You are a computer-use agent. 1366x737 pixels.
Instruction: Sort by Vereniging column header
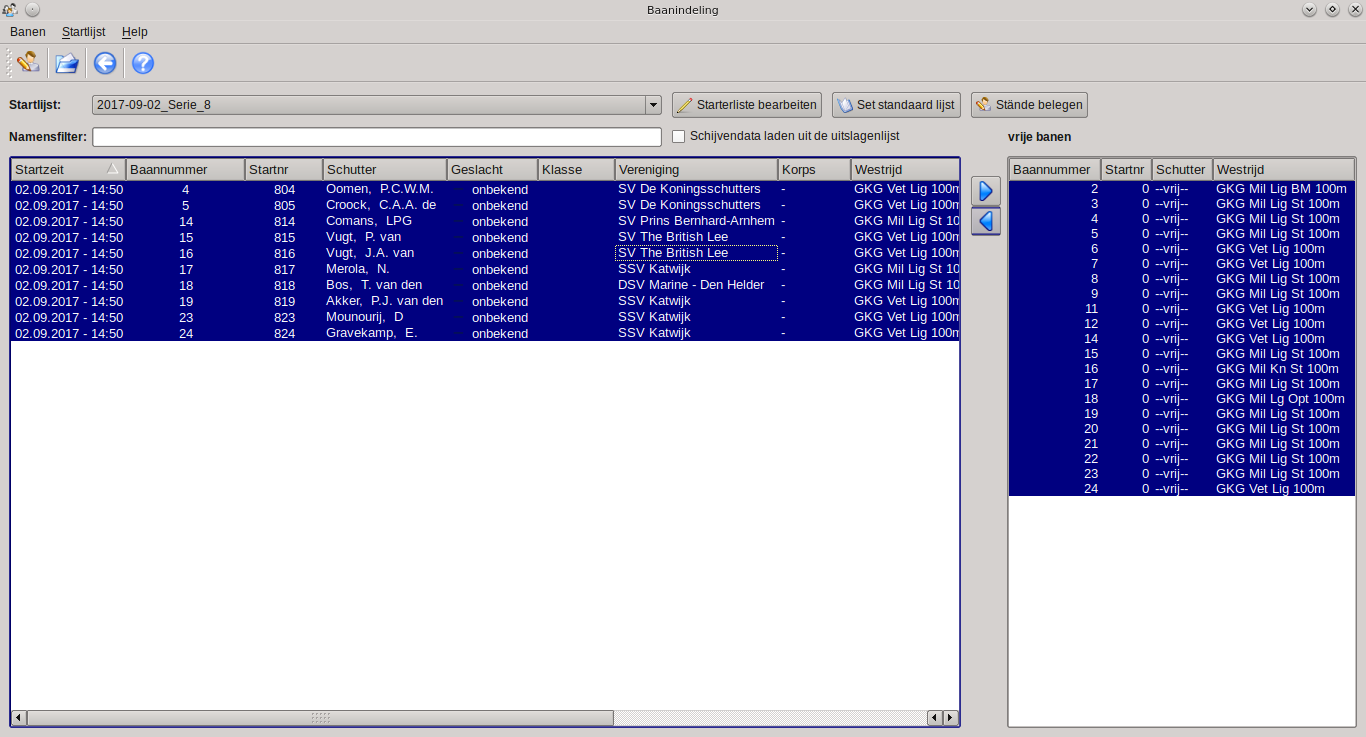point(695,169)
